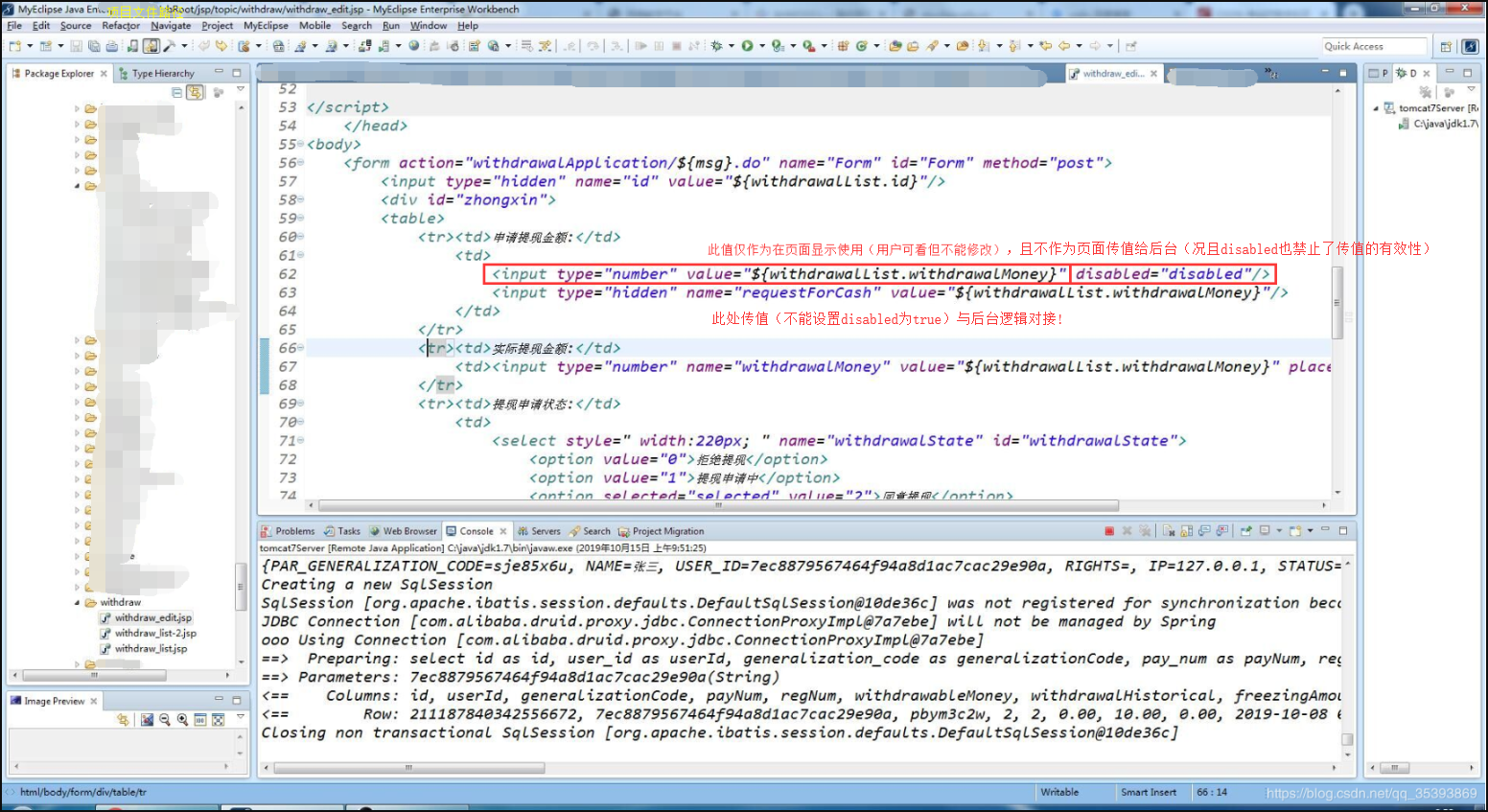Select the MyEclipse Java Enterprise perspective icon

point(1470,46)
